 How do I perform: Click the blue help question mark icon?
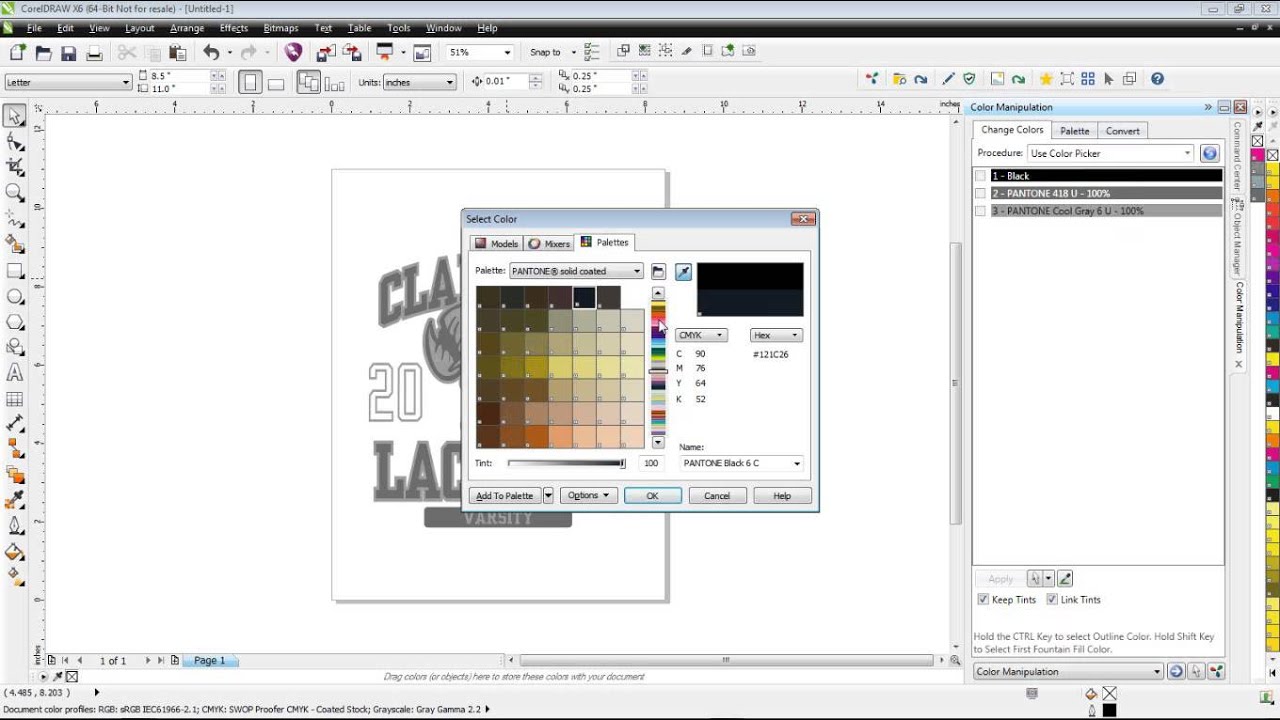tap(1157, 79)
